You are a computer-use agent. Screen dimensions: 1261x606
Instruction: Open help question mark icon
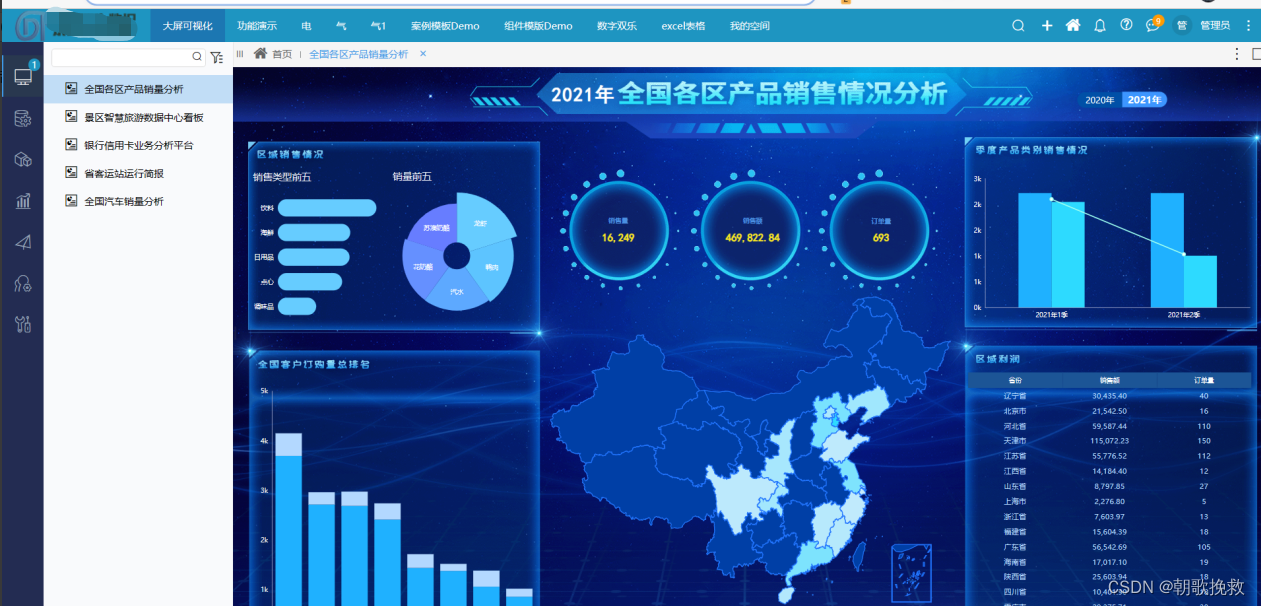point(1126,25)
